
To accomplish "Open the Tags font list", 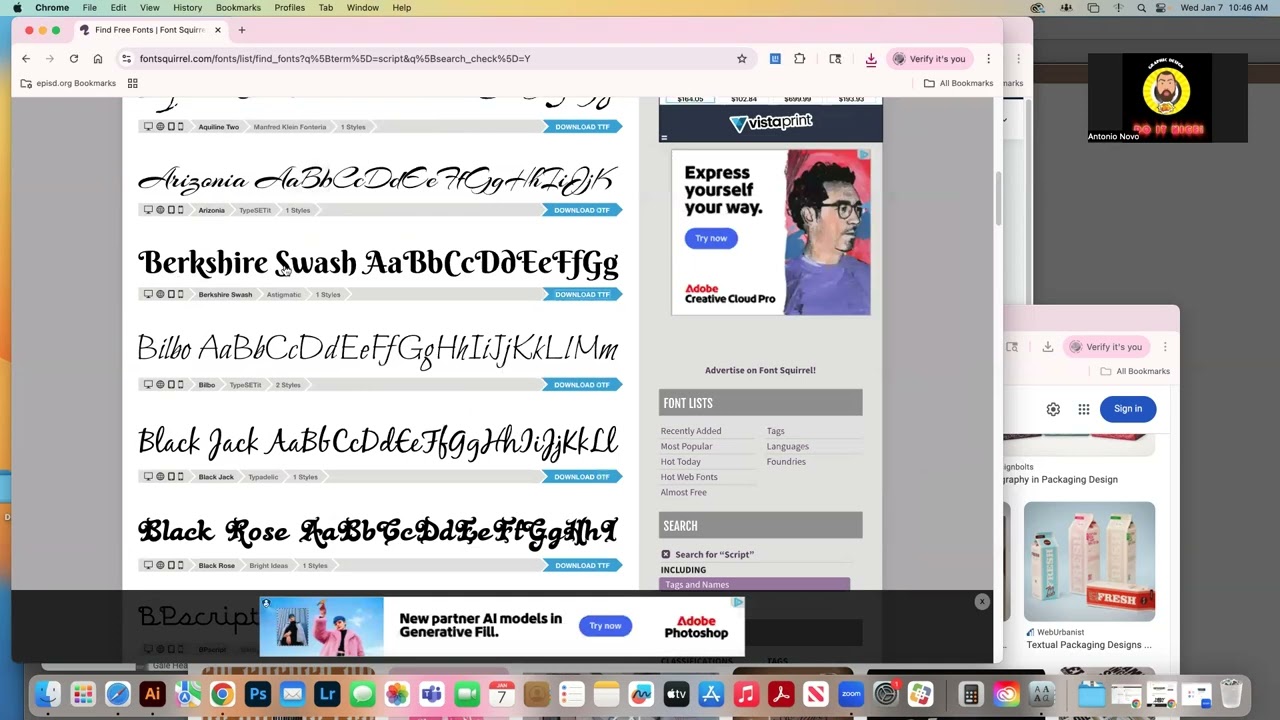I will (775, 431).
